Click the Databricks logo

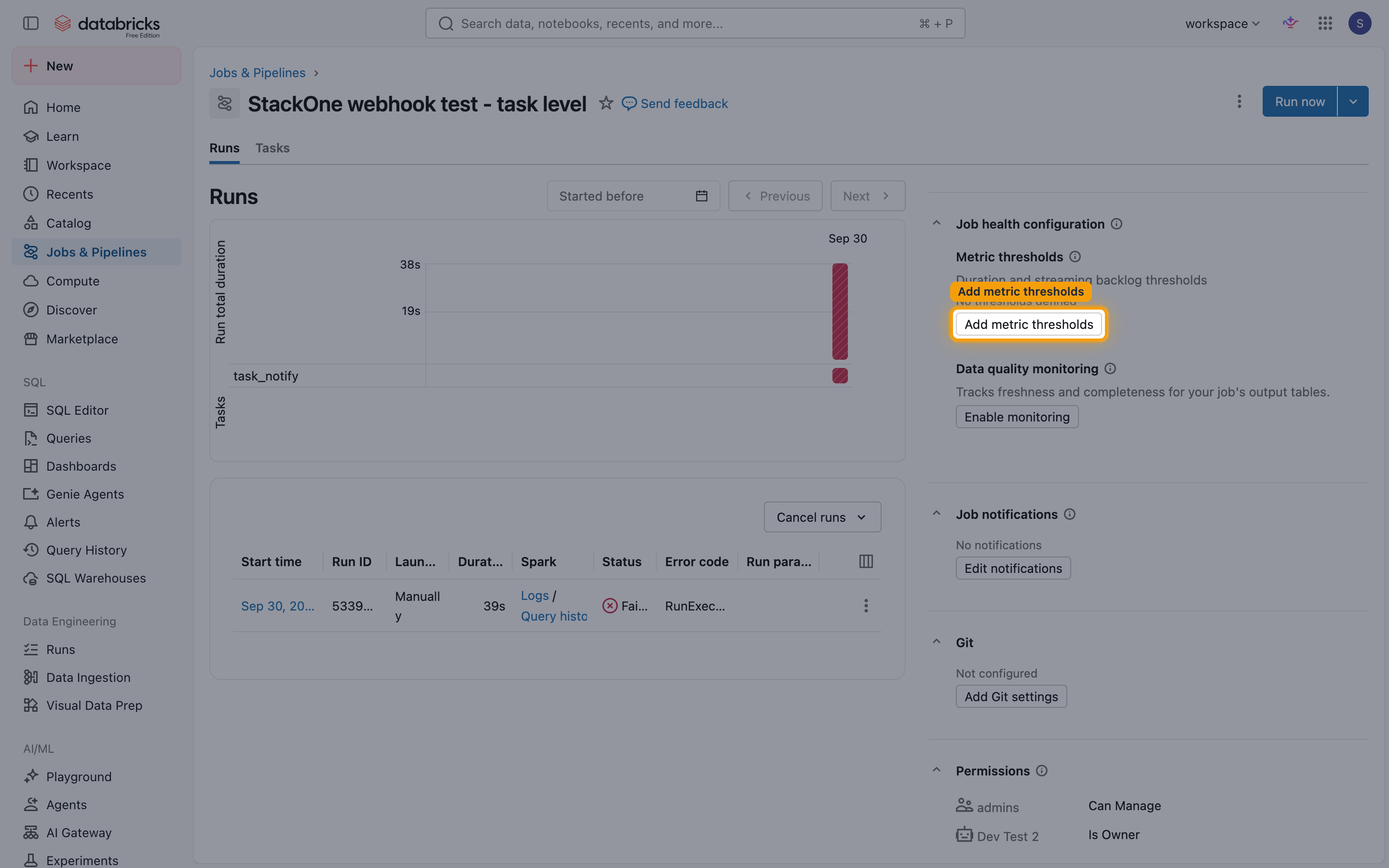[108, 25]
